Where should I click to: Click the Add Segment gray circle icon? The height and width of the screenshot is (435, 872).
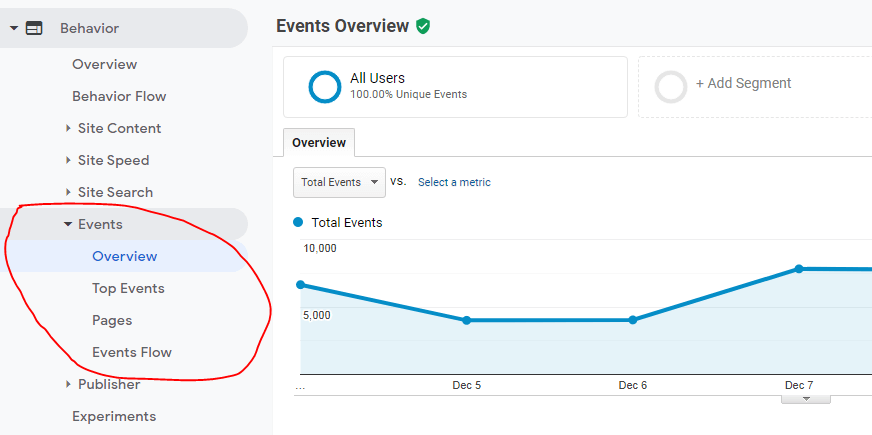tap(671, 87)
